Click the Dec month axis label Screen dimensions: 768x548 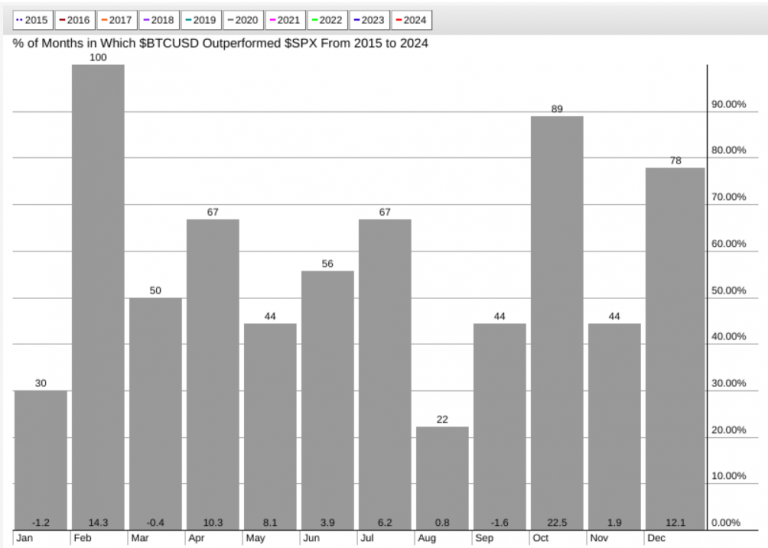(656, 538)
